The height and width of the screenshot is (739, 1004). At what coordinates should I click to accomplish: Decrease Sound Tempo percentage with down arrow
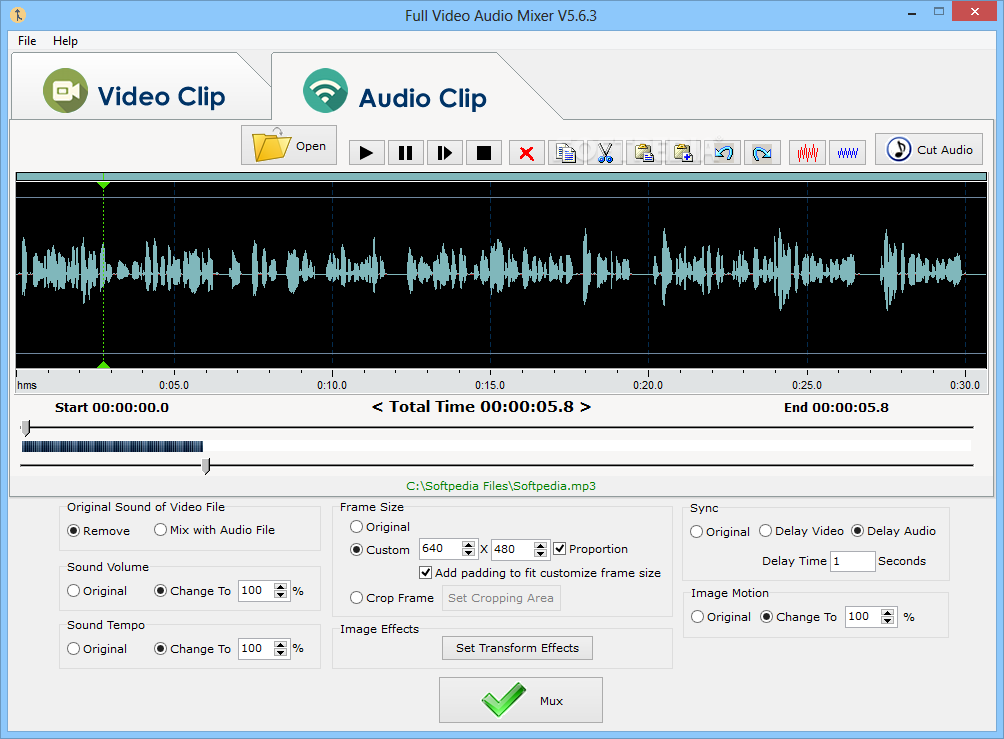click(280, 653)
